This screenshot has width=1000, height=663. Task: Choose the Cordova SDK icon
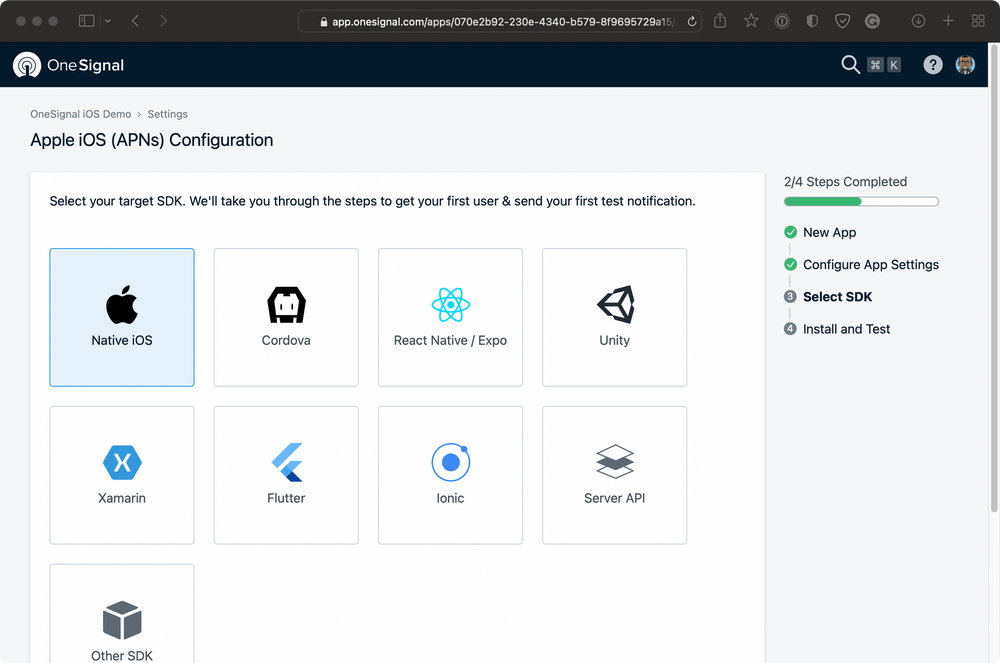tap(286, 305)
